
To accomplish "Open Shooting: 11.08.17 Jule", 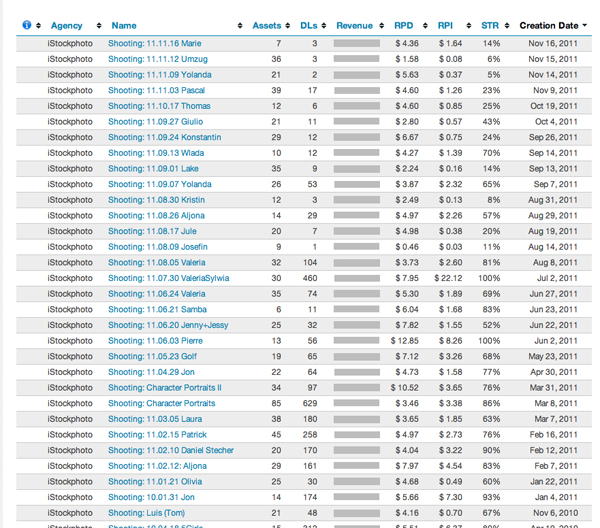I will [152, 231].
